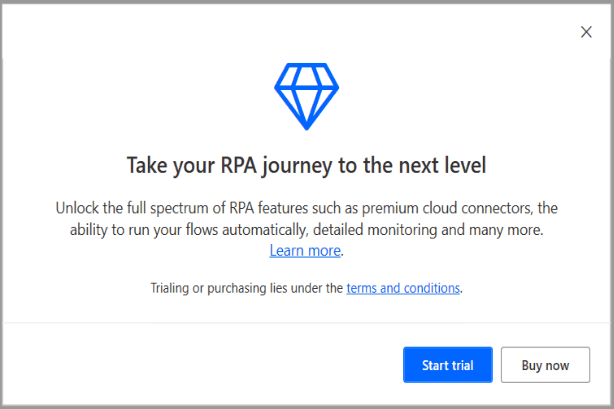614x409 pixels.
Task: Click the 'next level' words in the title
Action: (x=442, y=165)
